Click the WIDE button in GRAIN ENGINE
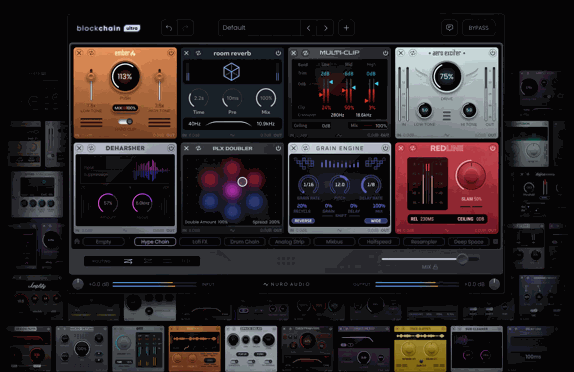574x372 pixels. tap(376, 221)
